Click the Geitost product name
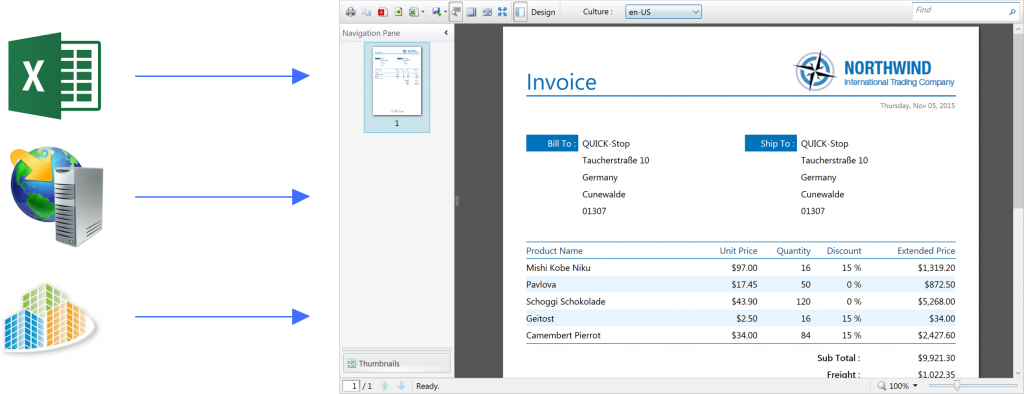The height and width of the screenshot is (394, 1024). [x=541, y=319]
